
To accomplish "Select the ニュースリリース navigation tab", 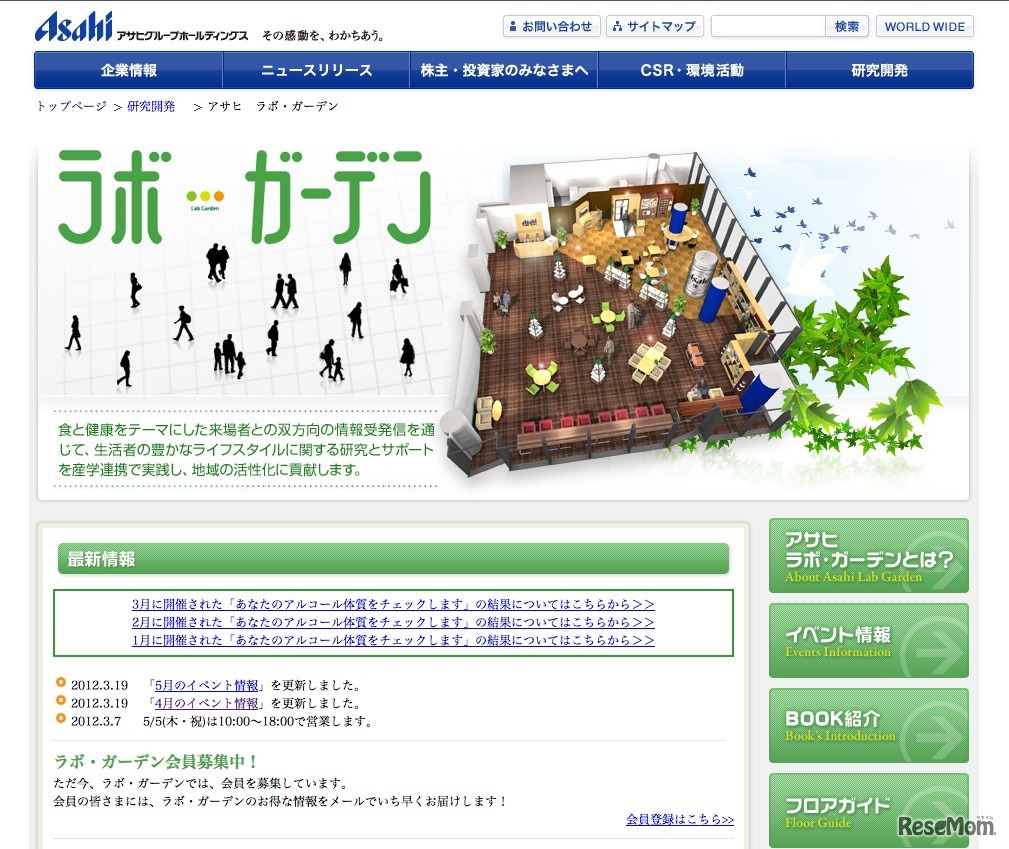I will [317, 70].
